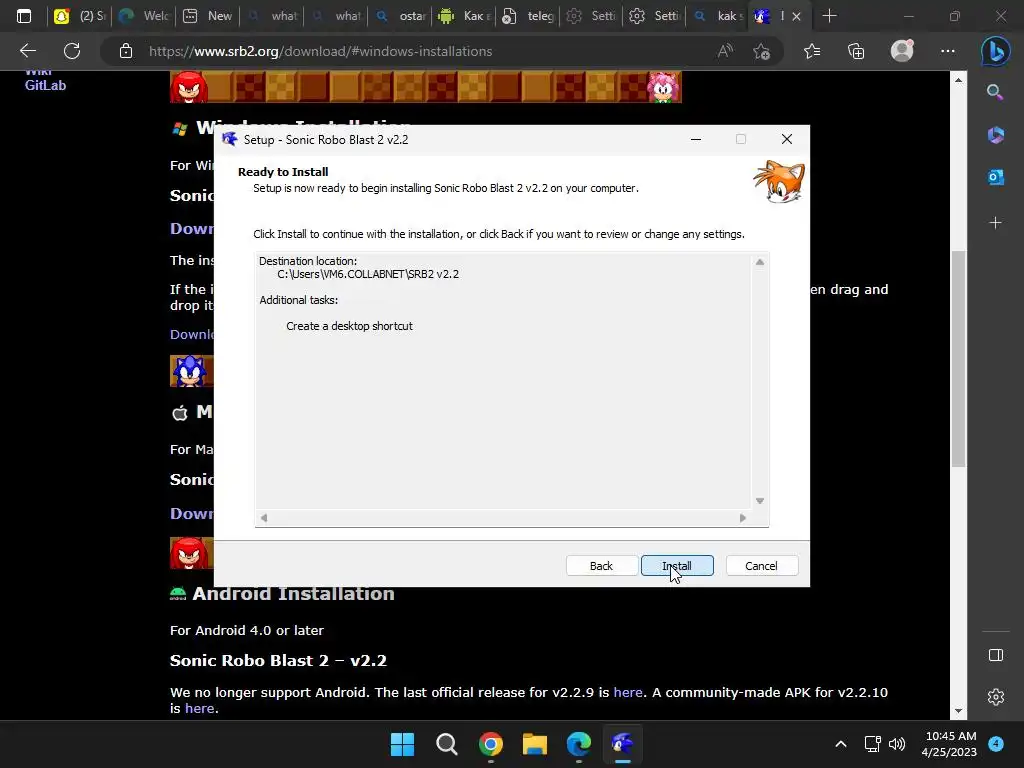Add this page to favorites

click(x=761, y=51)
